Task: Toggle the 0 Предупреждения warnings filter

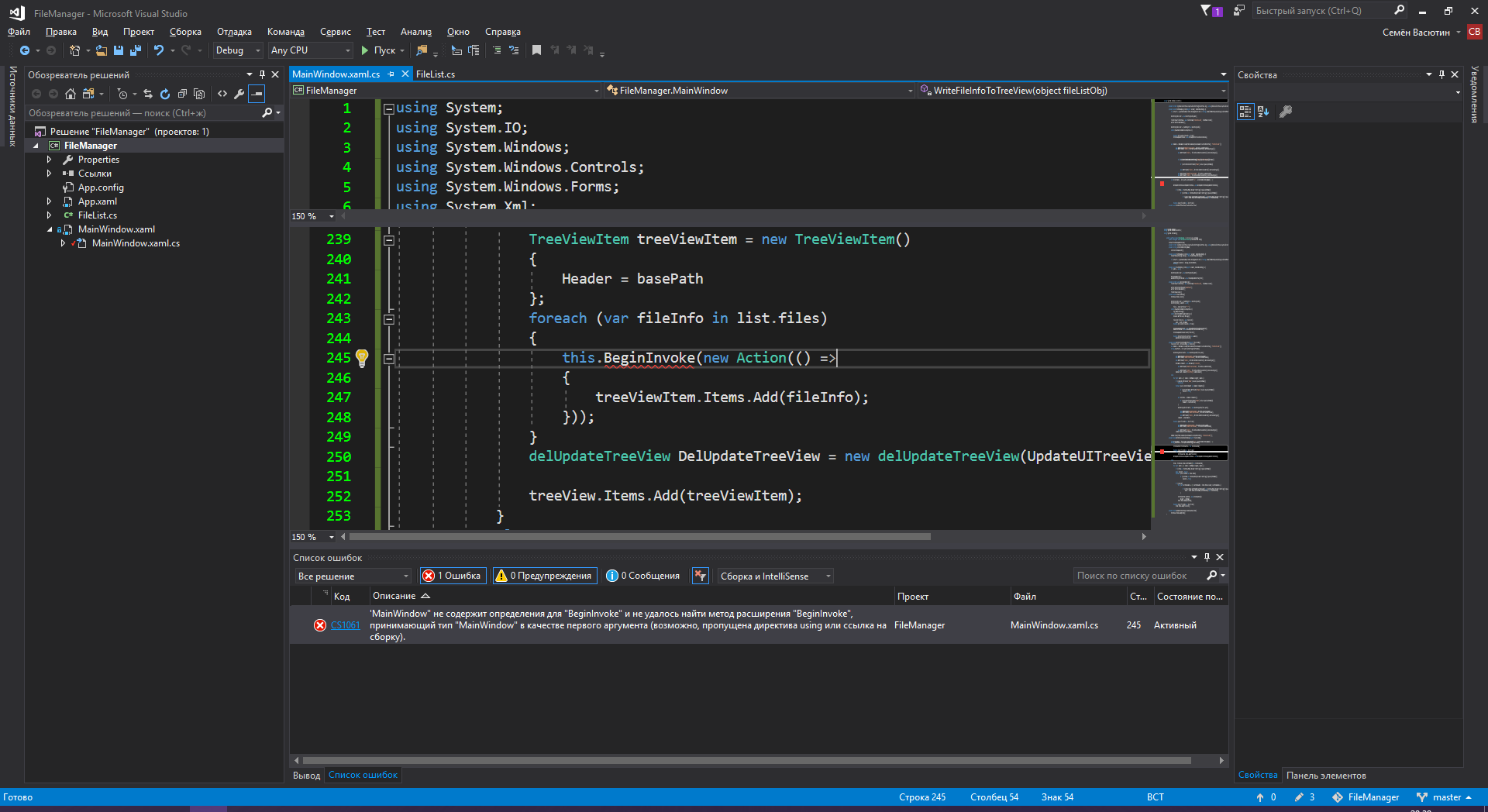Action: click(545, 576)
